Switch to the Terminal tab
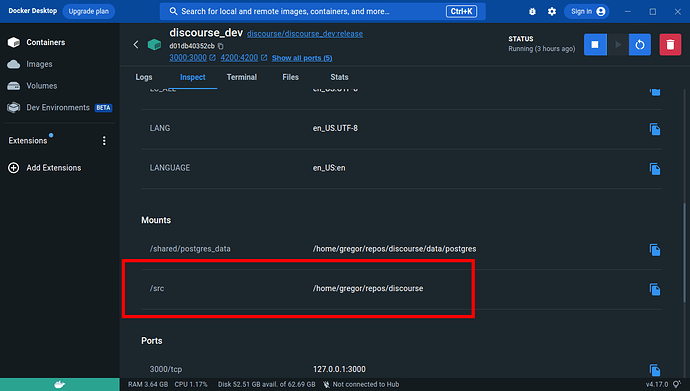The width and height of the screenshot is (690, 391). (x=242, y=77)
